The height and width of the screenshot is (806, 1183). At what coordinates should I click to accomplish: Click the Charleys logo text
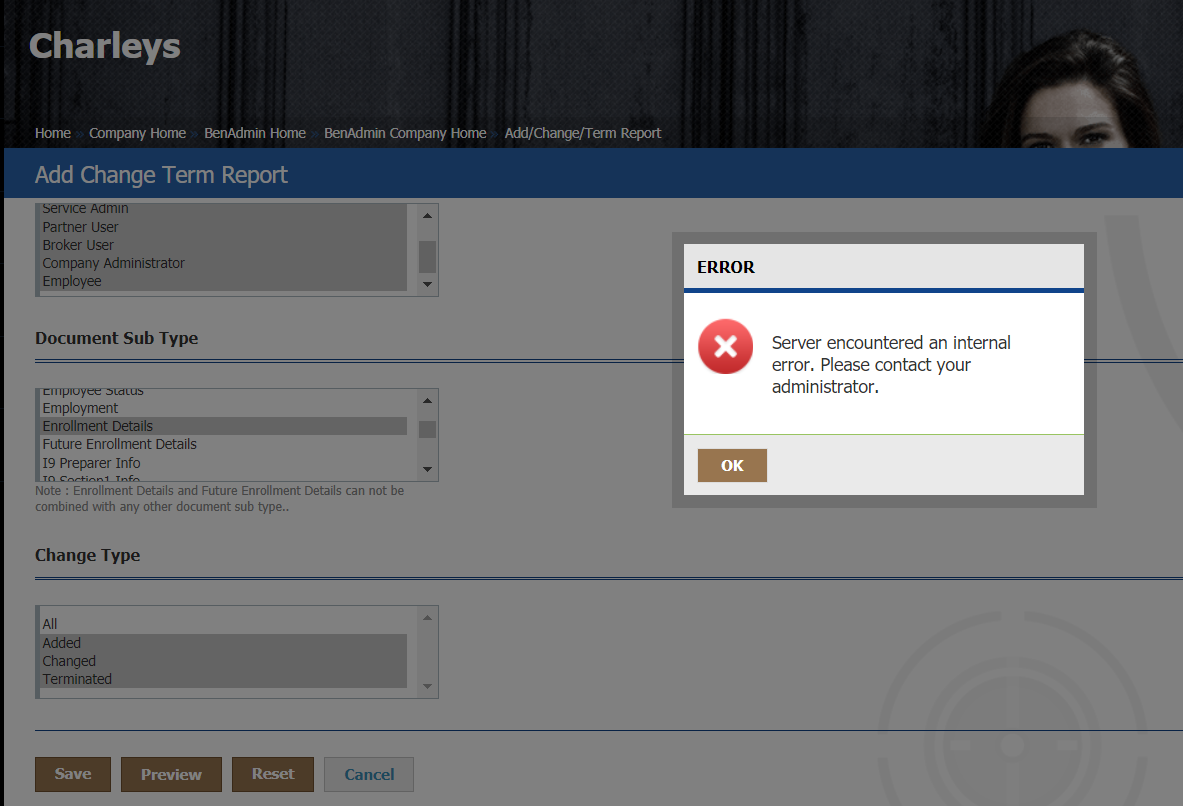pos(105,46)
